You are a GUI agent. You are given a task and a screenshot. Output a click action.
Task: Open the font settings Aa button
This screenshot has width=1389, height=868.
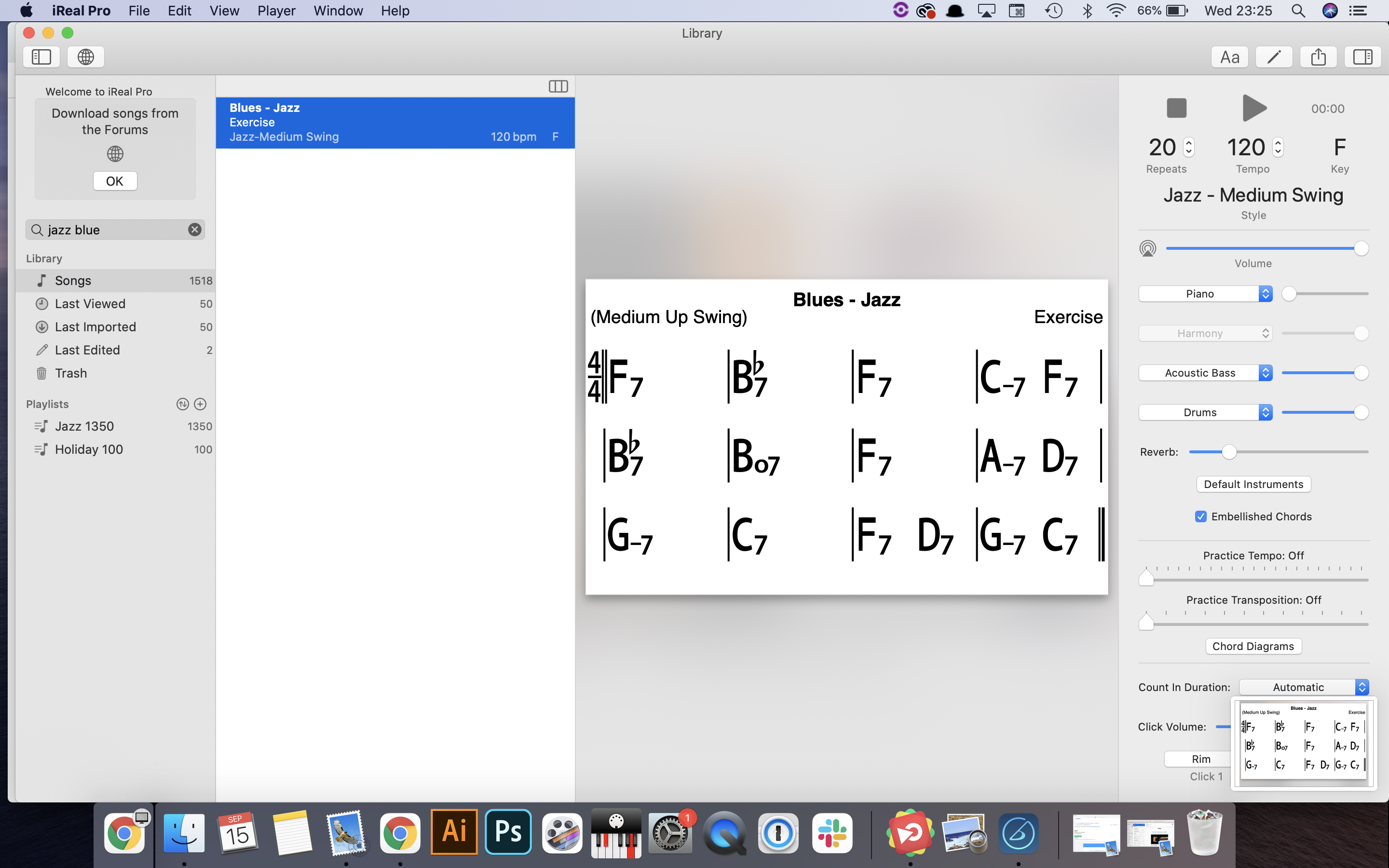click(x=1229, y=57)
